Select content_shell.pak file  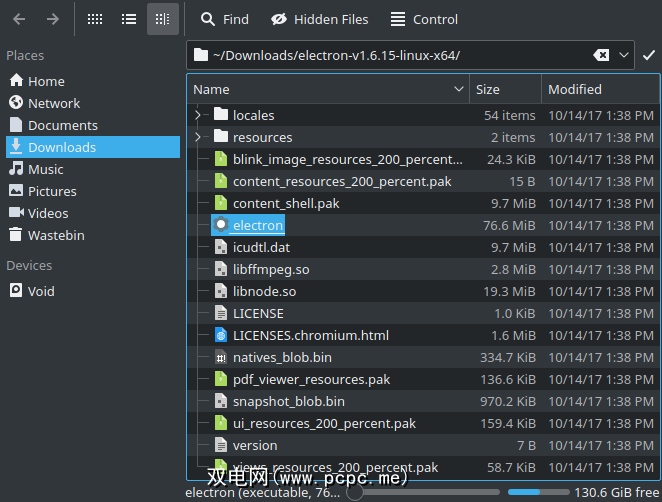[x=286, y=204]
